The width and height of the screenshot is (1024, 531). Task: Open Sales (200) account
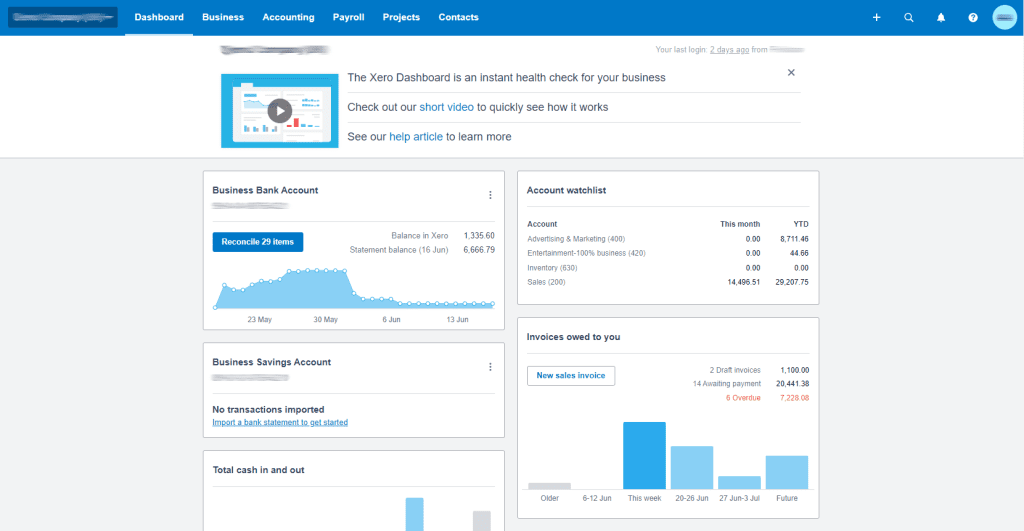click(x=546, y=282)
